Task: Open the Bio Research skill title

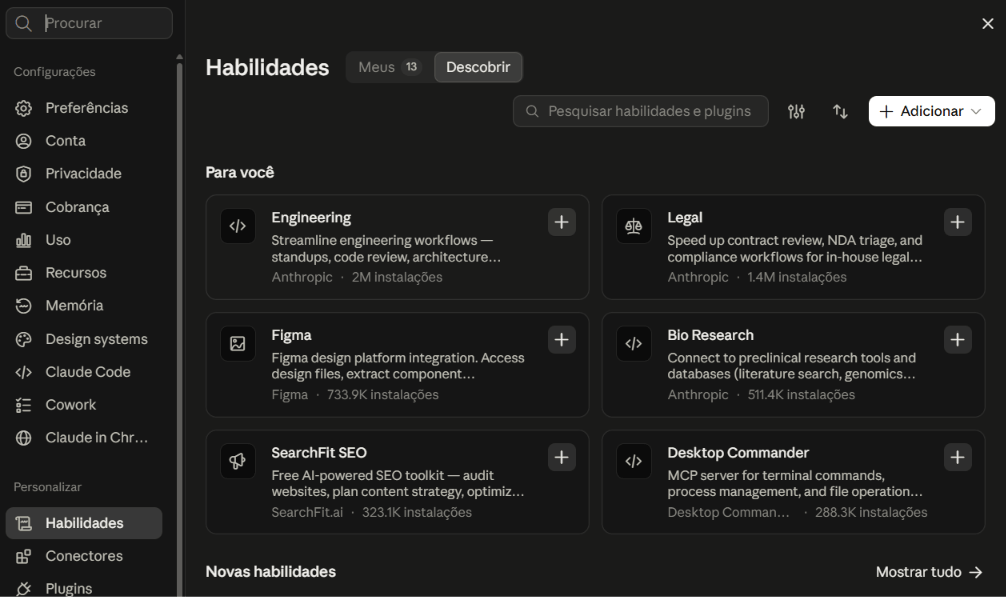Action: click(710, 335)
